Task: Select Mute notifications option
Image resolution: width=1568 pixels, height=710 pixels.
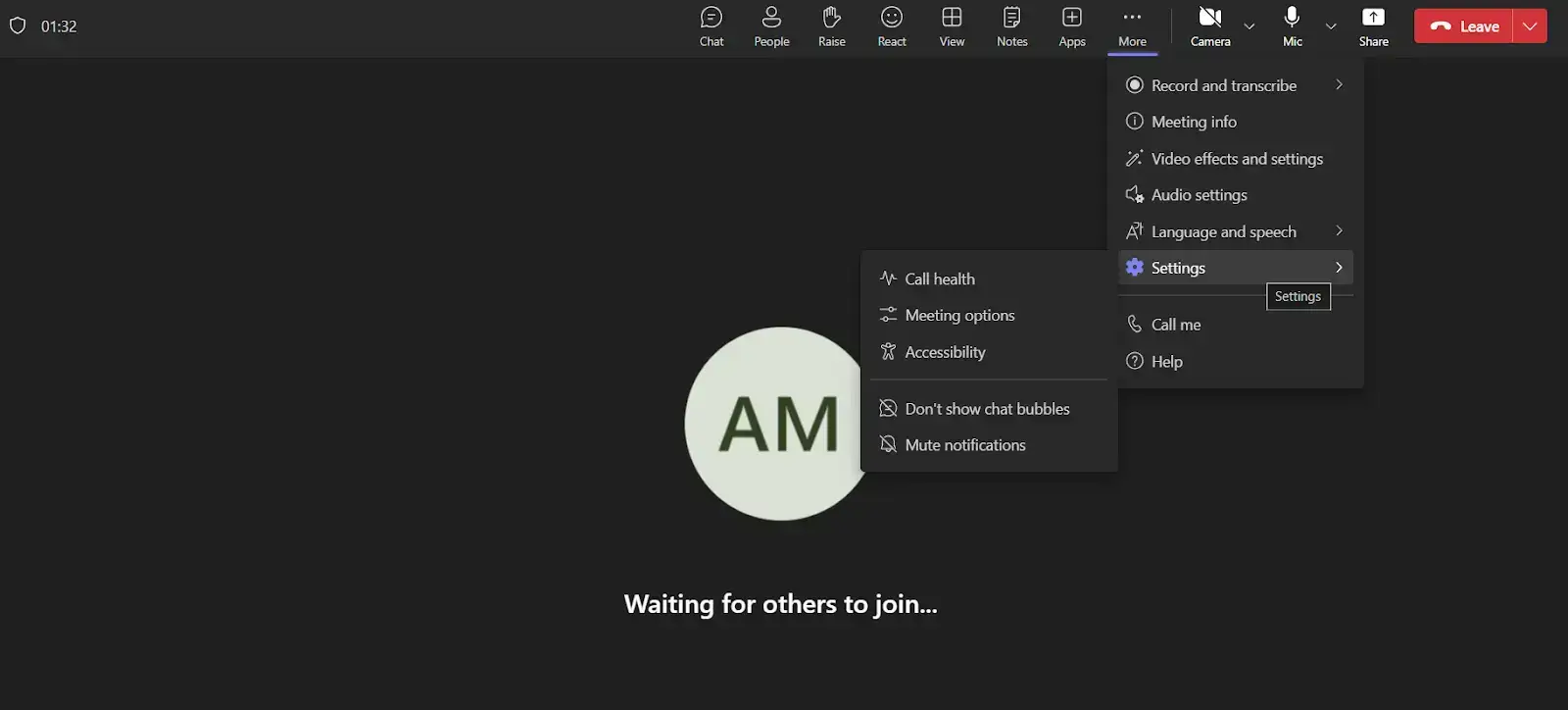Action: [964, 445]
